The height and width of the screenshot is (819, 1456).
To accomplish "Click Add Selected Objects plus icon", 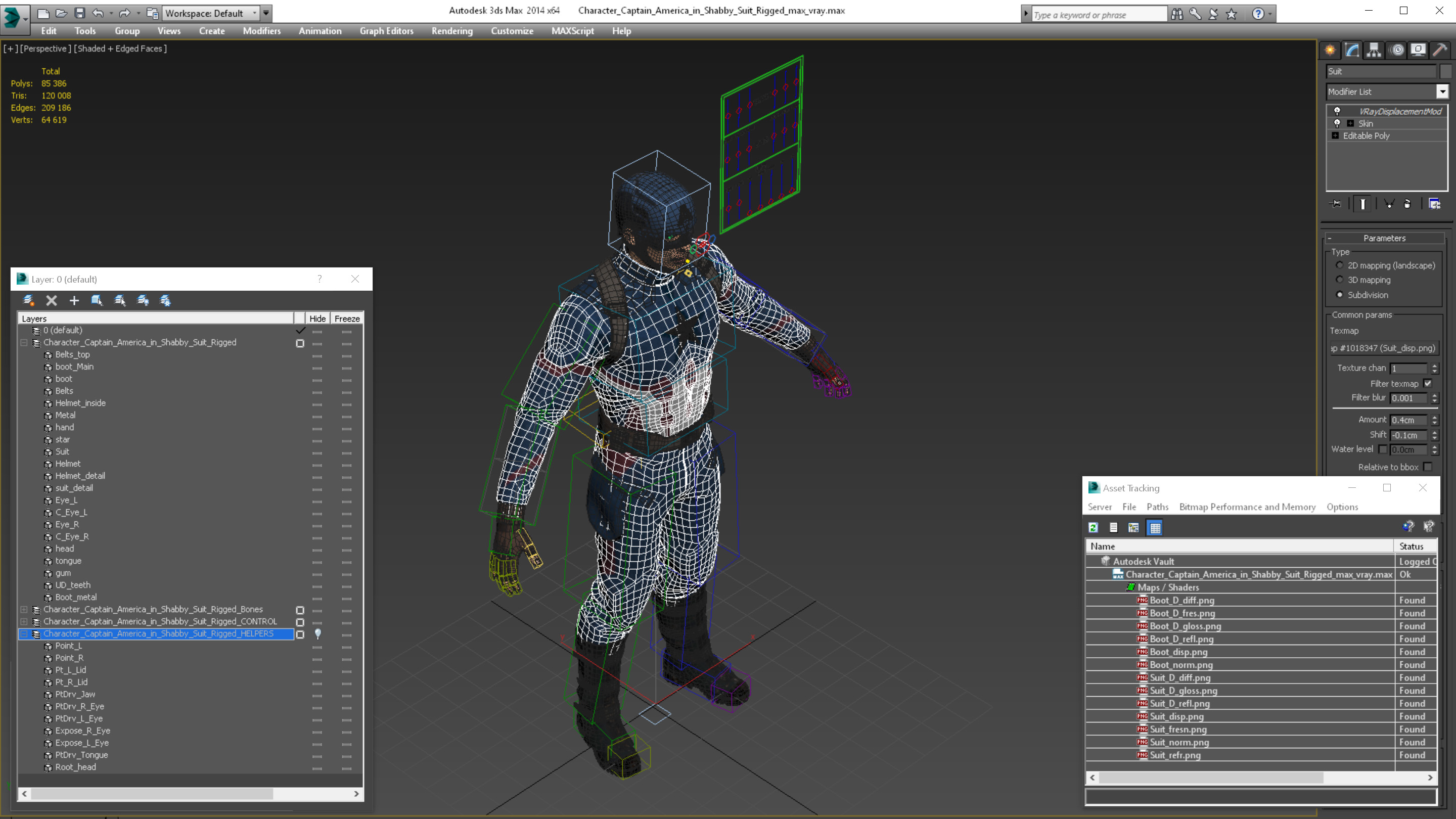I will click(x=74, y=301).
